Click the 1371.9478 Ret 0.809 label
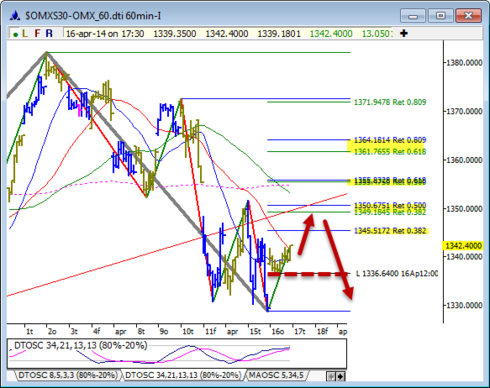The width and height of the screenshot is (490, 388). pos(390,102)
